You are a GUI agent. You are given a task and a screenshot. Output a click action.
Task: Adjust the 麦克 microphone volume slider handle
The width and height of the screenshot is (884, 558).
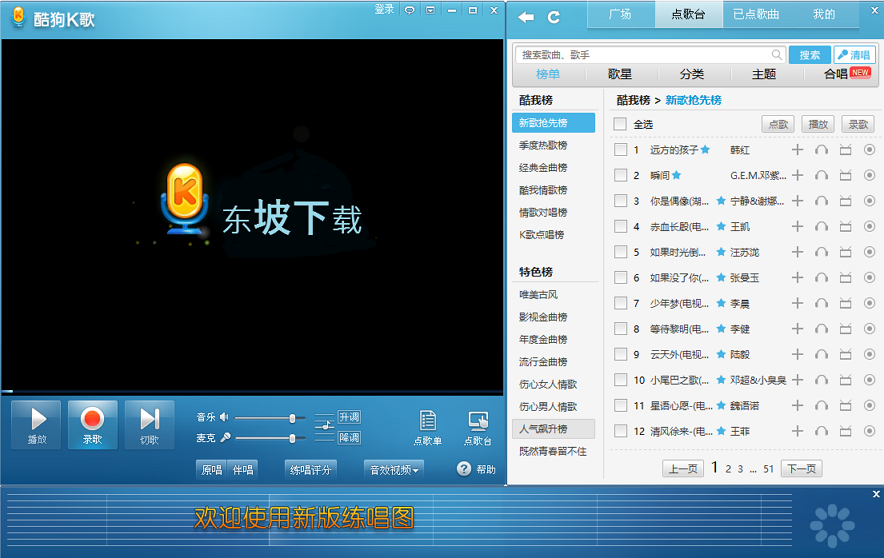[x=292, y=438]
